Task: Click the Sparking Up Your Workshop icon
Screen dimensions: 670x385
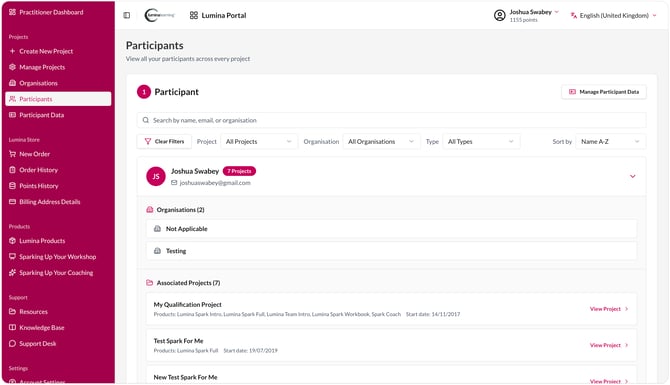Action: point(12,257)
